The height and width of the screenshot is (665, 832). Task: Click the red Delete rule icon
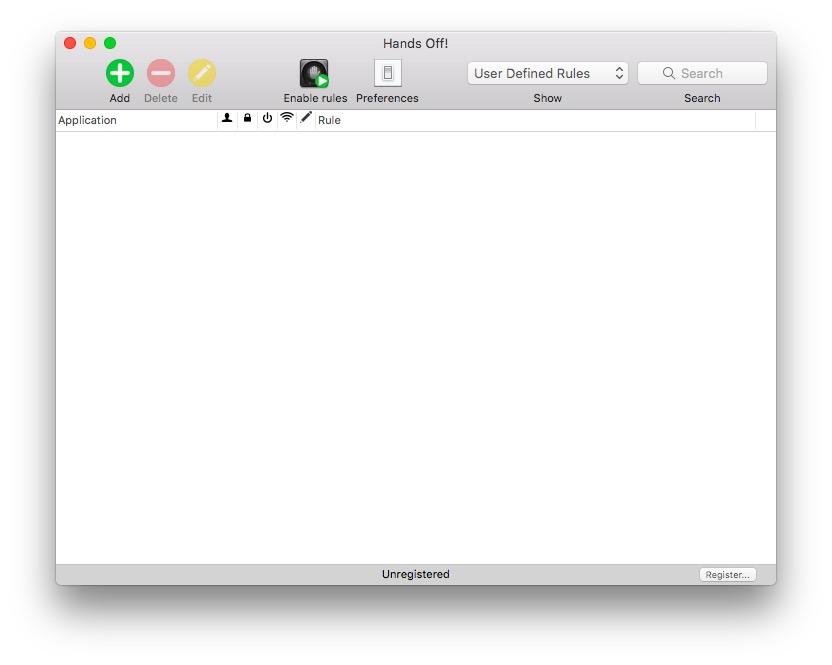(x=161, y=73)
